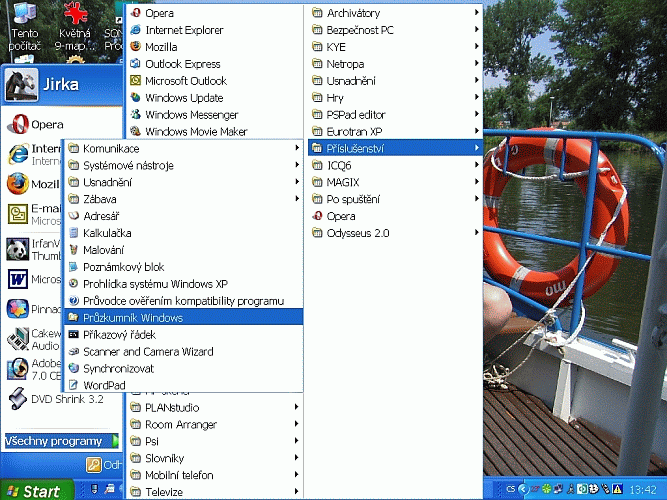Open Malování paint program
The height and width of the screenshot is (500, 667).
tap(183, 250)
